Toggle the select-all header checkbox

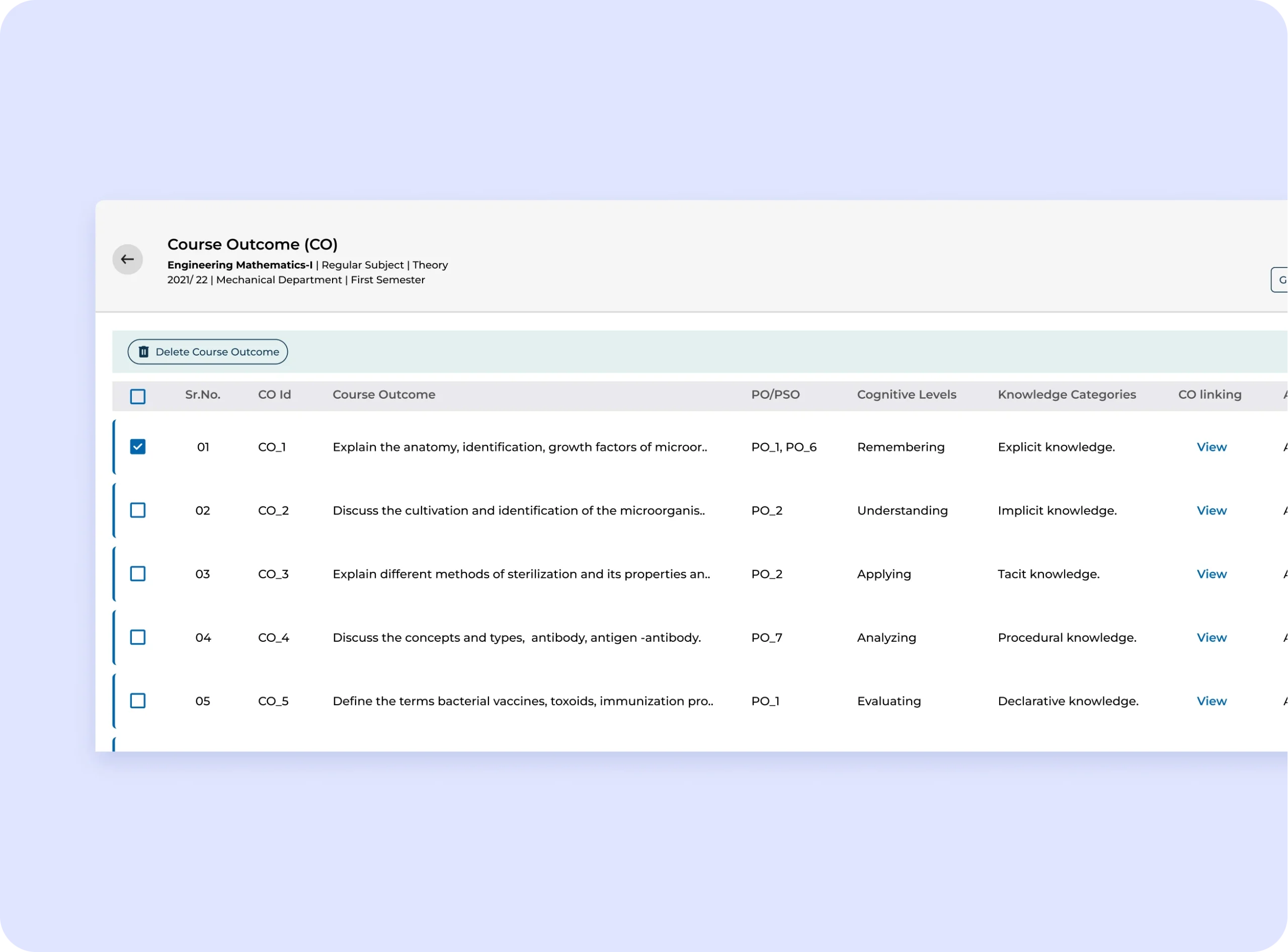coord(138,396)
